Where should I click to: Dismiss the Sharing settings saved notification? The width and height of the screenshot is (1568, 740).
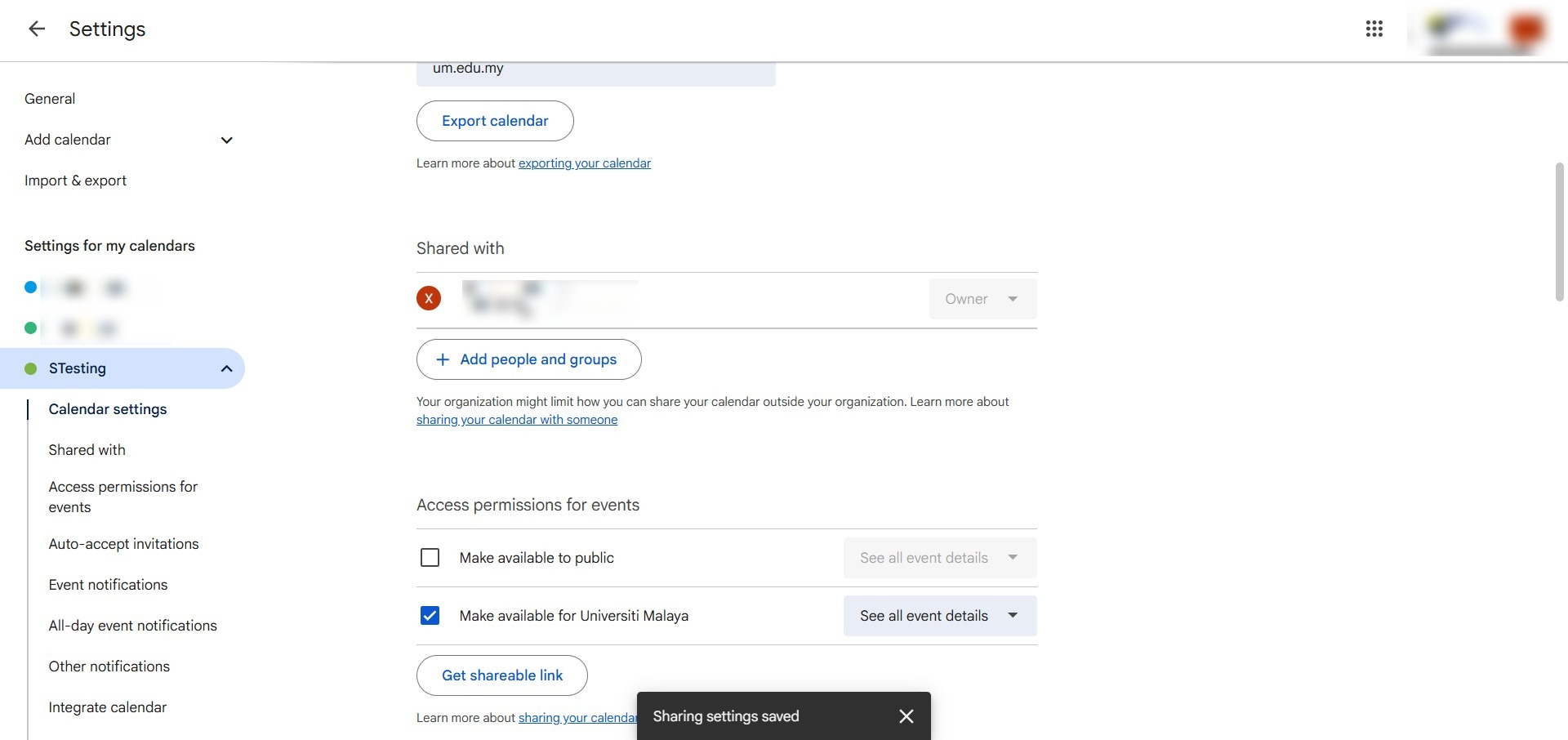pyautogui.click(x=906, y=716)
